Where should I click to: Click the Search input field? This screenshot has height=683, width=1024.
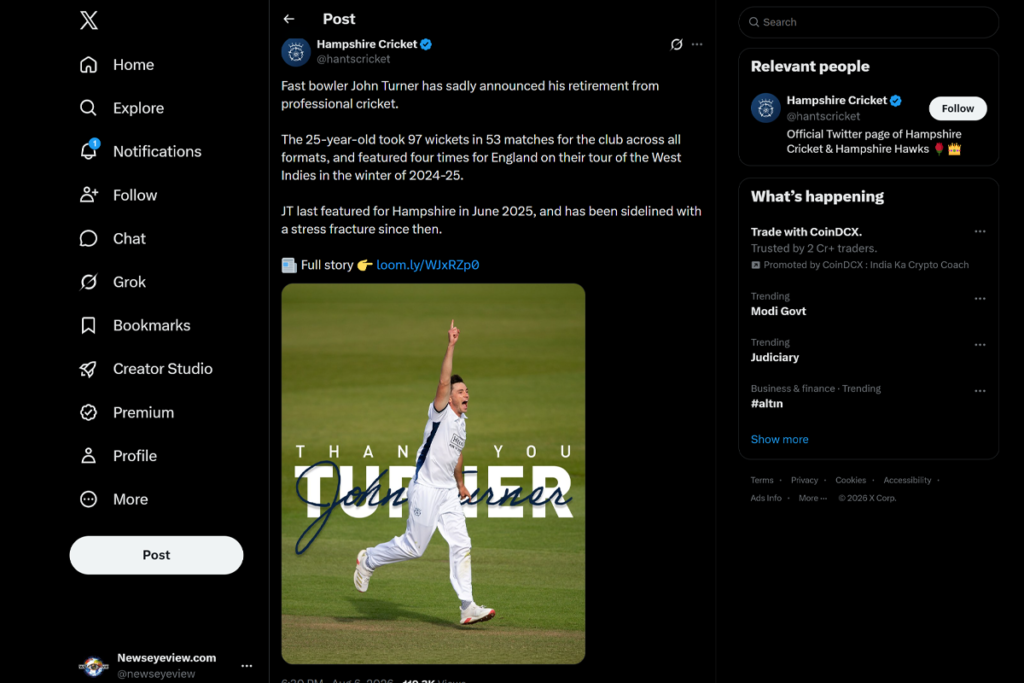click(x=868, y=22)
